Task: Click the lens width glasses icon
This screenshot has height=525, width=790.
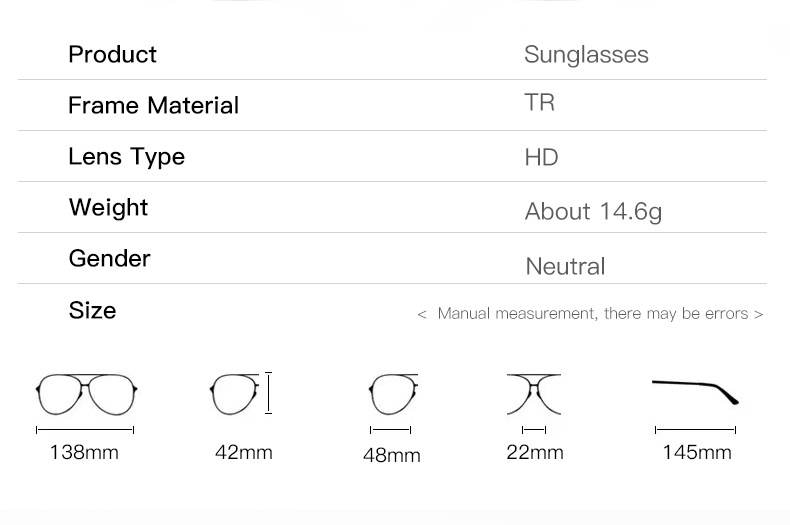Action: (390, 393)
